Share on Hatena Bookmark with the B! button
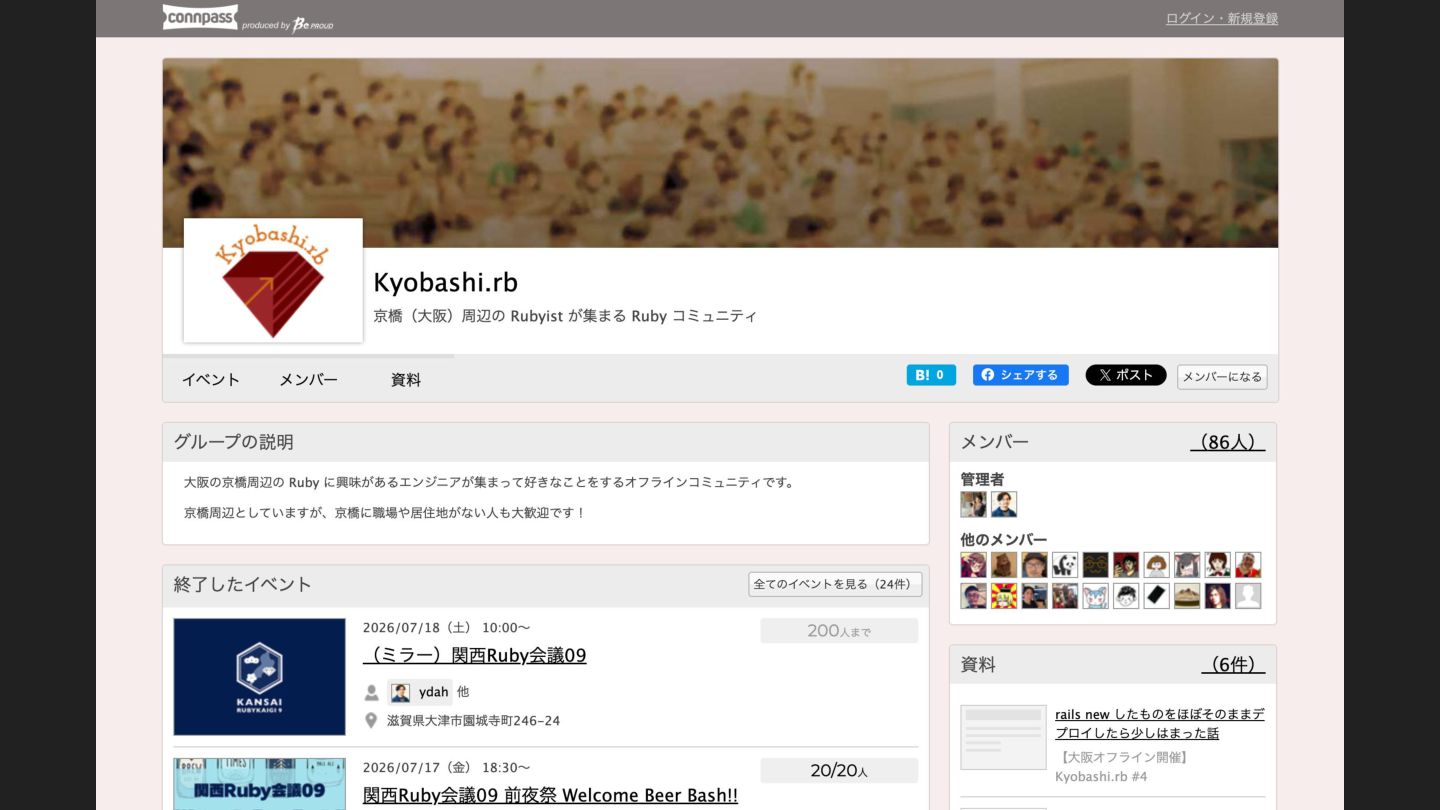The width and height of the screenshot is (1440, 810). click(x=931, y=375)
